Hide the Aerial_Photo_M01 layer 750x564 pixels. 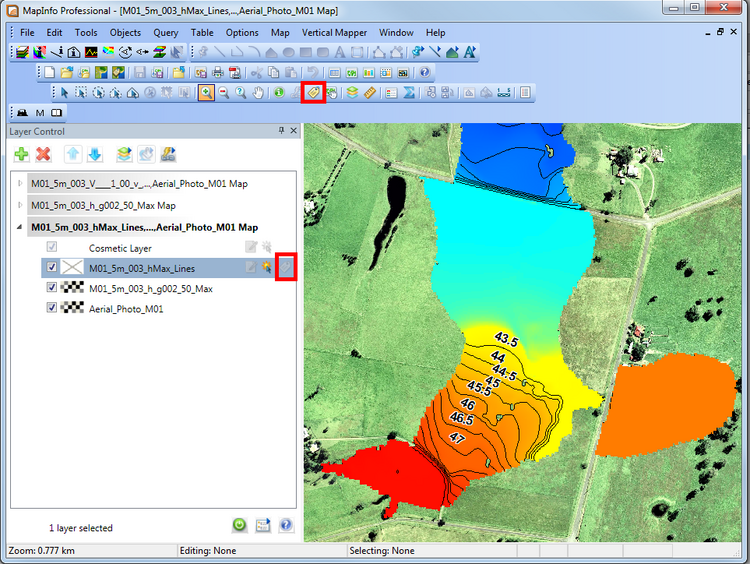click(x=52, y=309)
